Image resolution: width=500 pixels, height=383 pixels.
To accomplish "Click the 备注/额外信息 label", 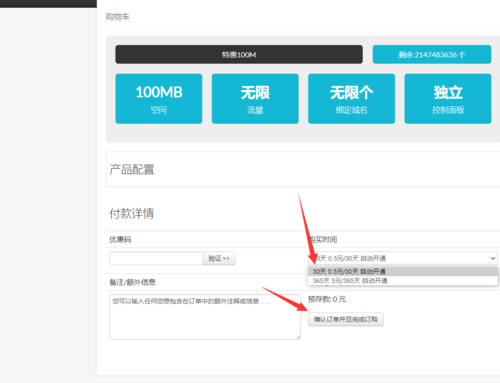I will [x=132, y=282].
